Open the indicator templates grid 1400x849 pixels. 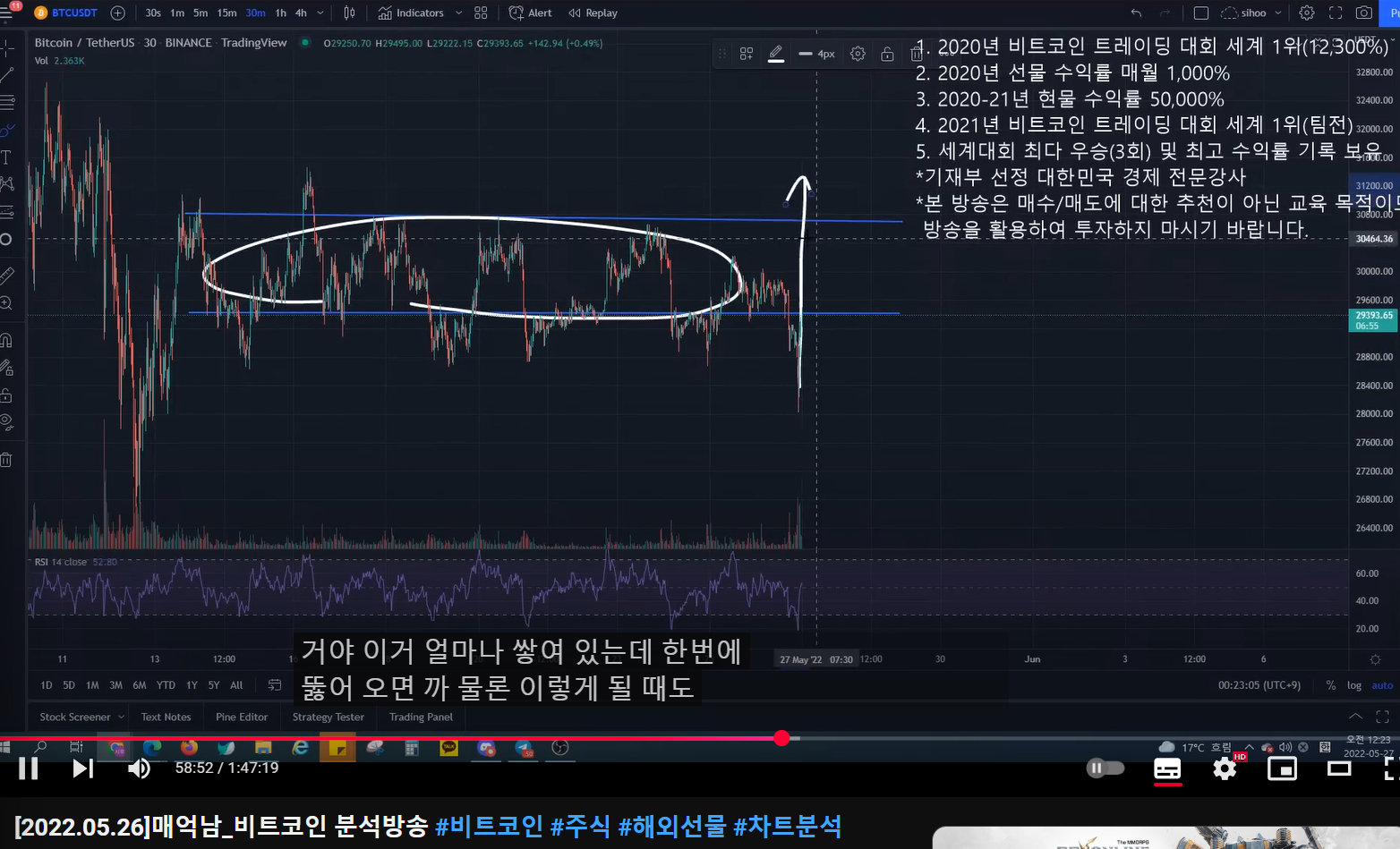pos(481,13)
